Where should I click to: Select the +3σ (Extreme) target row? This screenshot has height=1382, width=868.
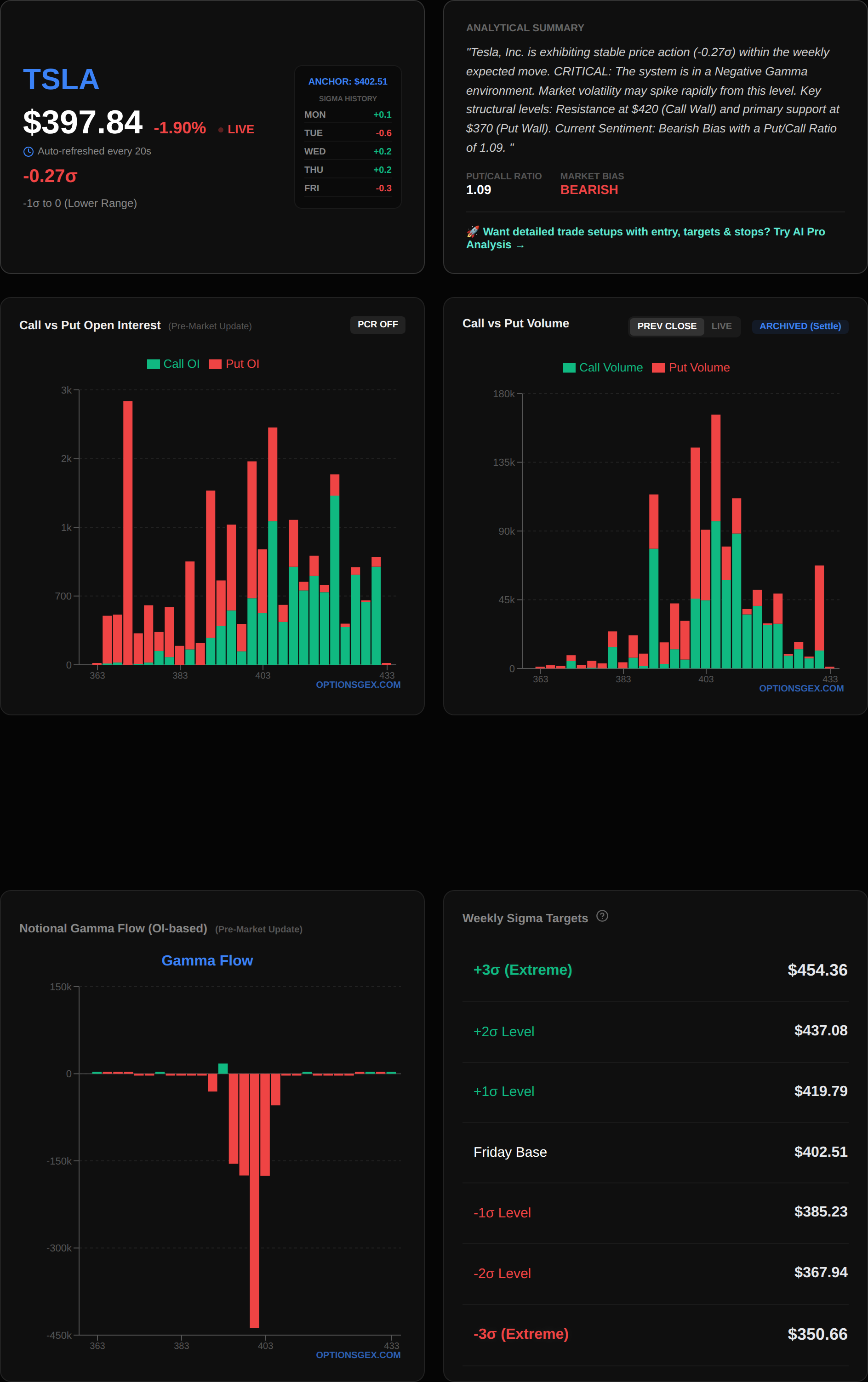click(x=655, y=970)
